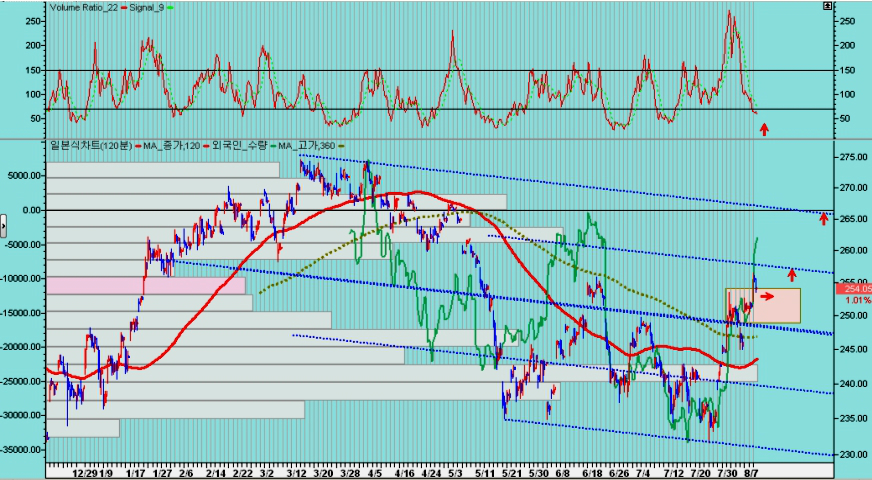Viewport: 872px width, 480px height.
Task: Open the 일본식차트(120분) legend label
Action: point(91,146)
